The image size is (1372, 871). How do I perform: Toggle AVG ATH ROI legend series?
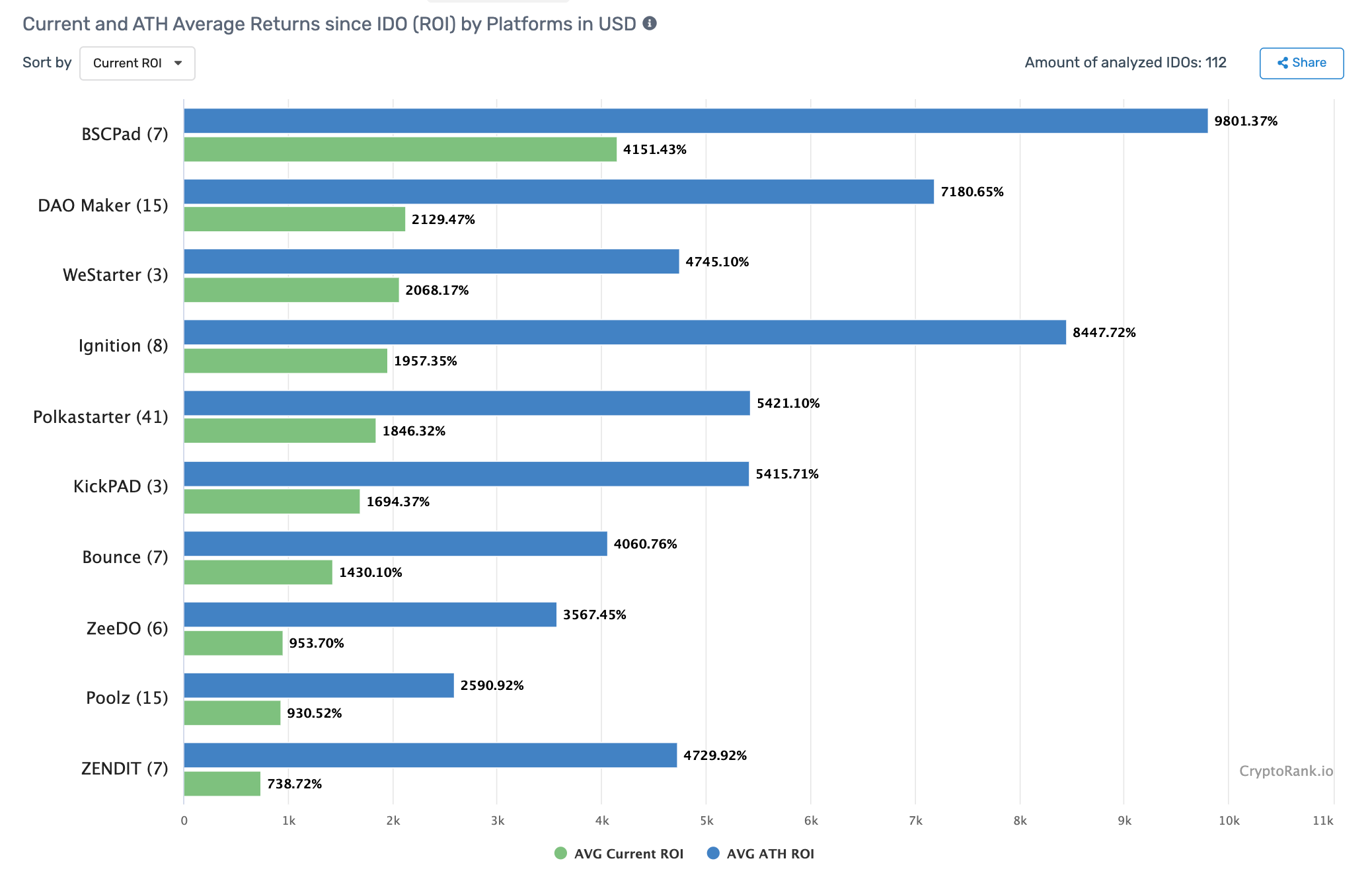pyautogui.click(x=761, y=853)
